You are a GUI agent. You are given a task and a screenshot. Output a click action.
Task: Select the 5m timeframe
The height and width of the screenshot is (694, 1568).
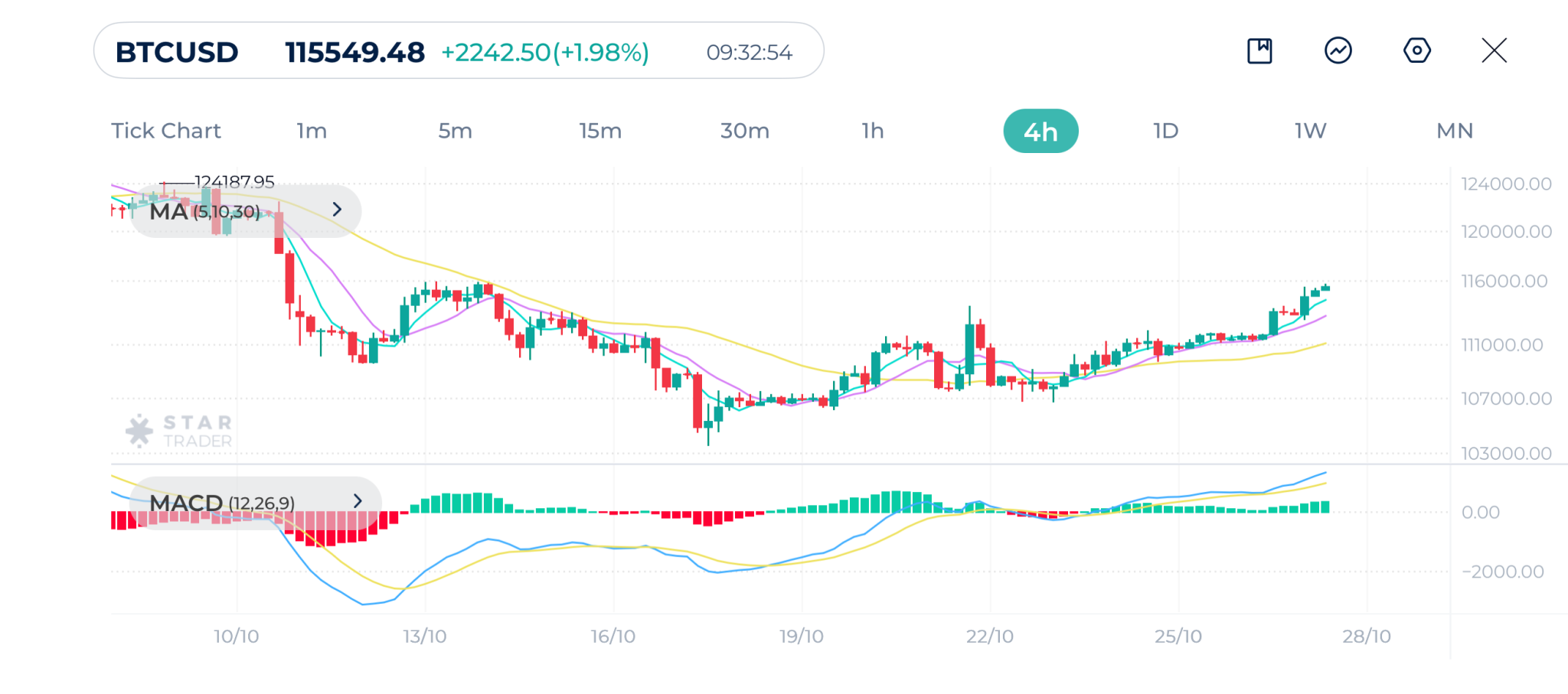point(455,131)
